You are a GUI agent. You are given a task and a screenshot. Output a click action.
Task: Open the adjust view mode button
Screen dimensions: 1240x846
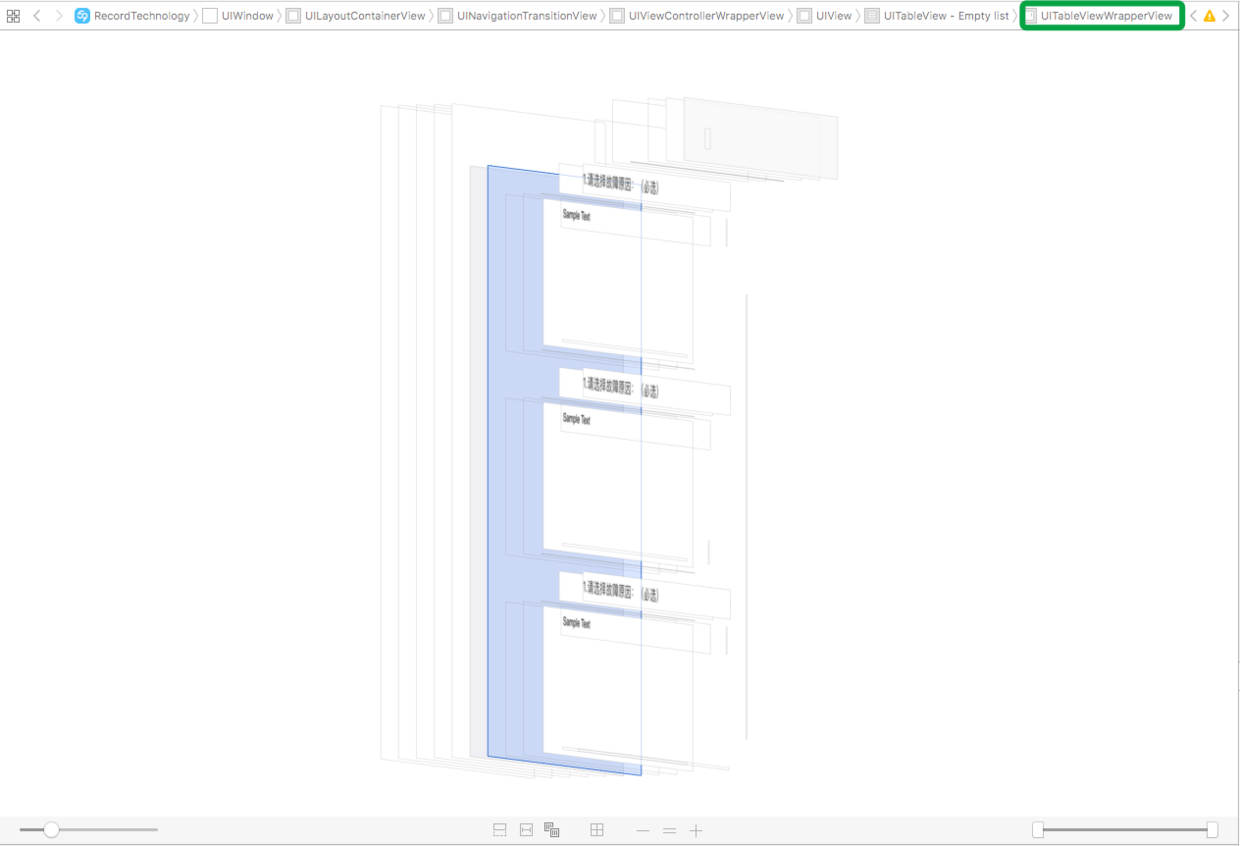point(552,830)
